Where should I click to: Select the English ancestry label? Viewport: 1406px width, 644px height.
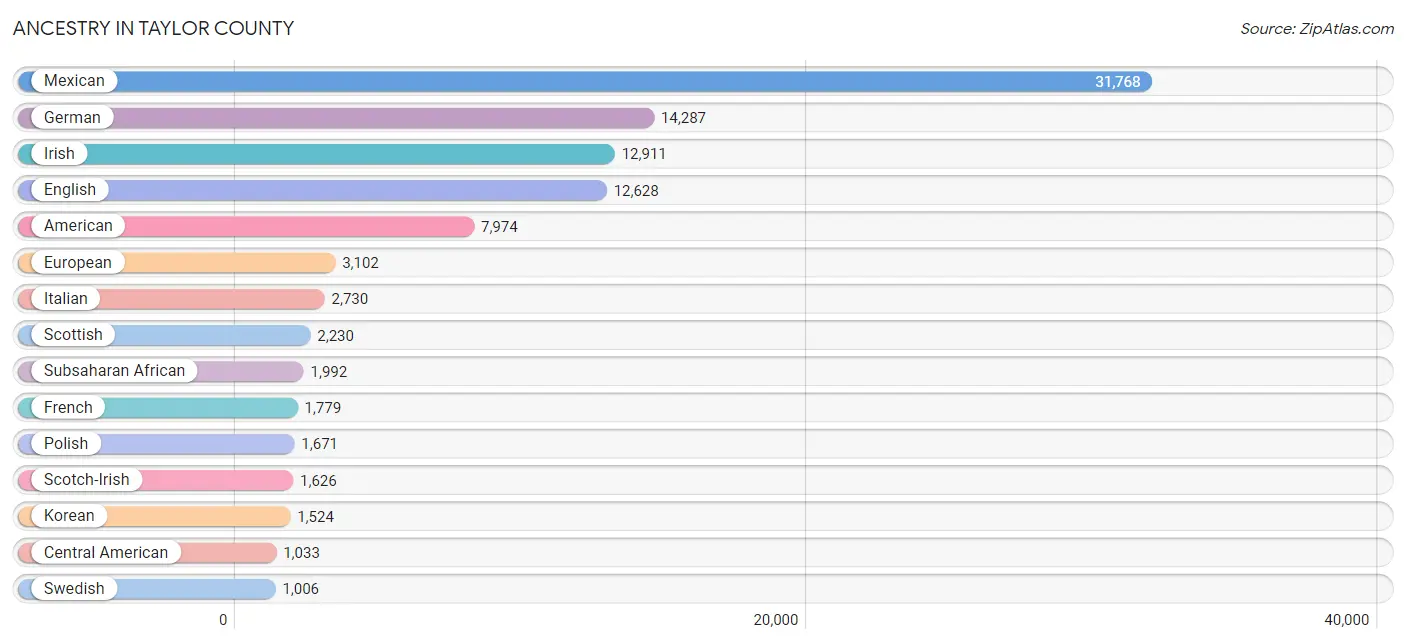[x=70, y=189]
